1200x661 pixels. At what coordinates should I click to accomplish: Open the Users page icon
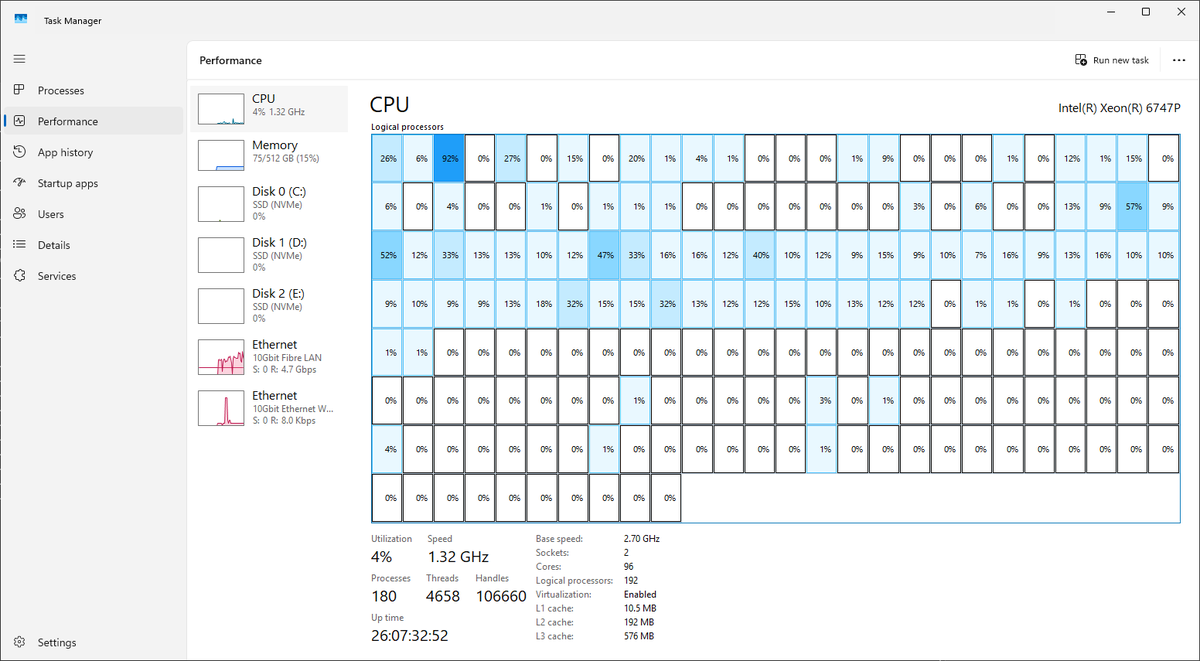19,214
